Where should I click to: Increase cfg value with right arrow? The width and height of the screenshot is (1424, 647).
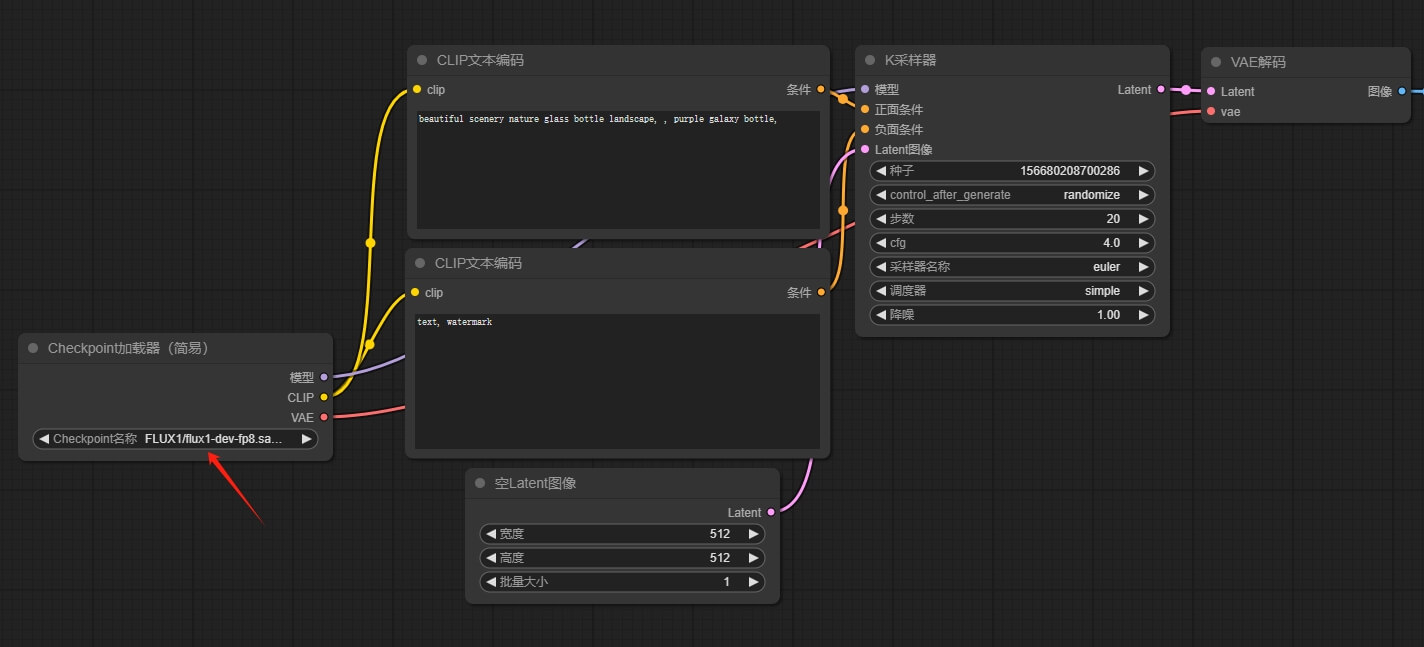[x=1144, y=243]
